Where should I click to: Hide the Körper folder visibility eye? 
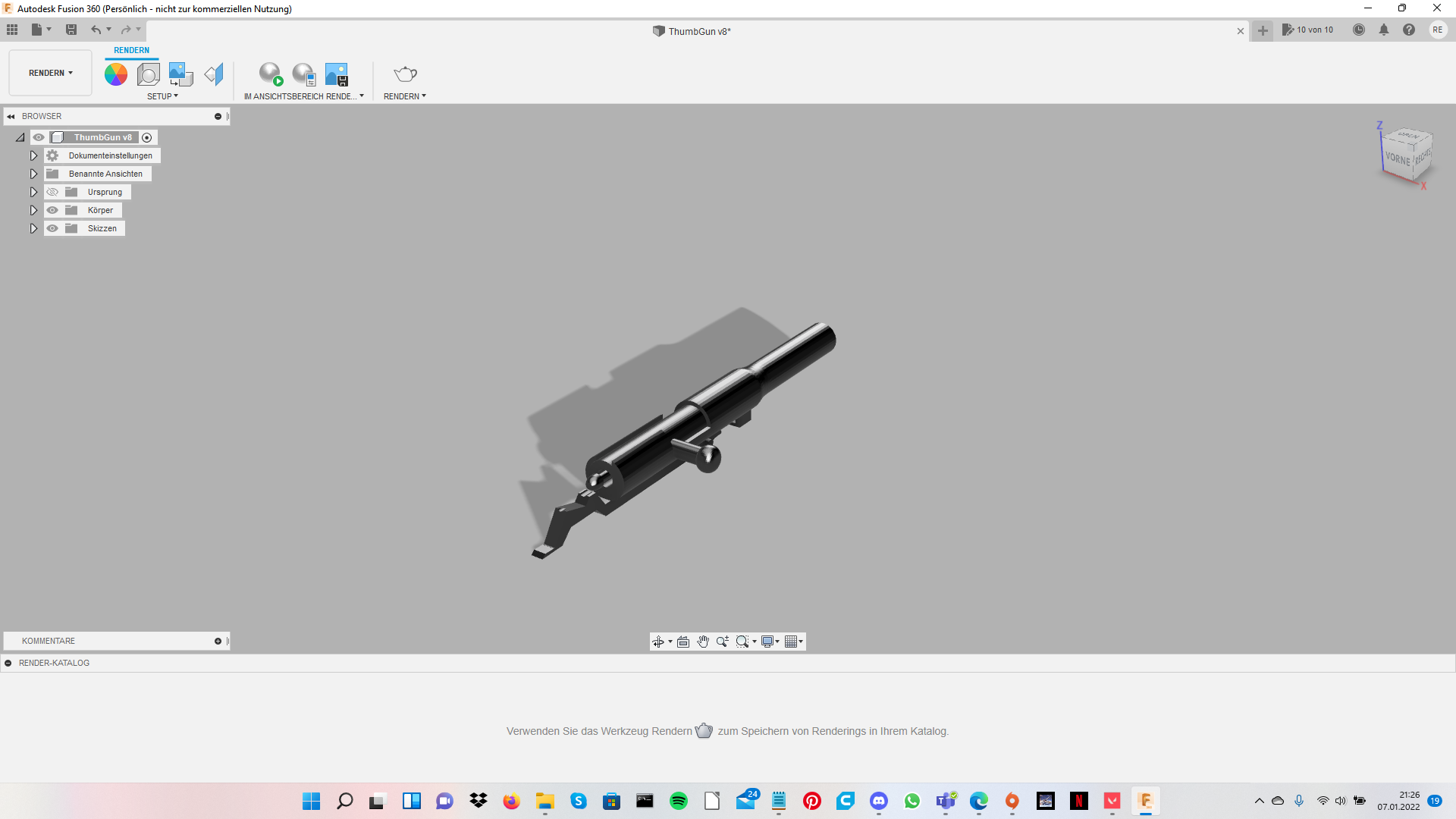point(52,210)
